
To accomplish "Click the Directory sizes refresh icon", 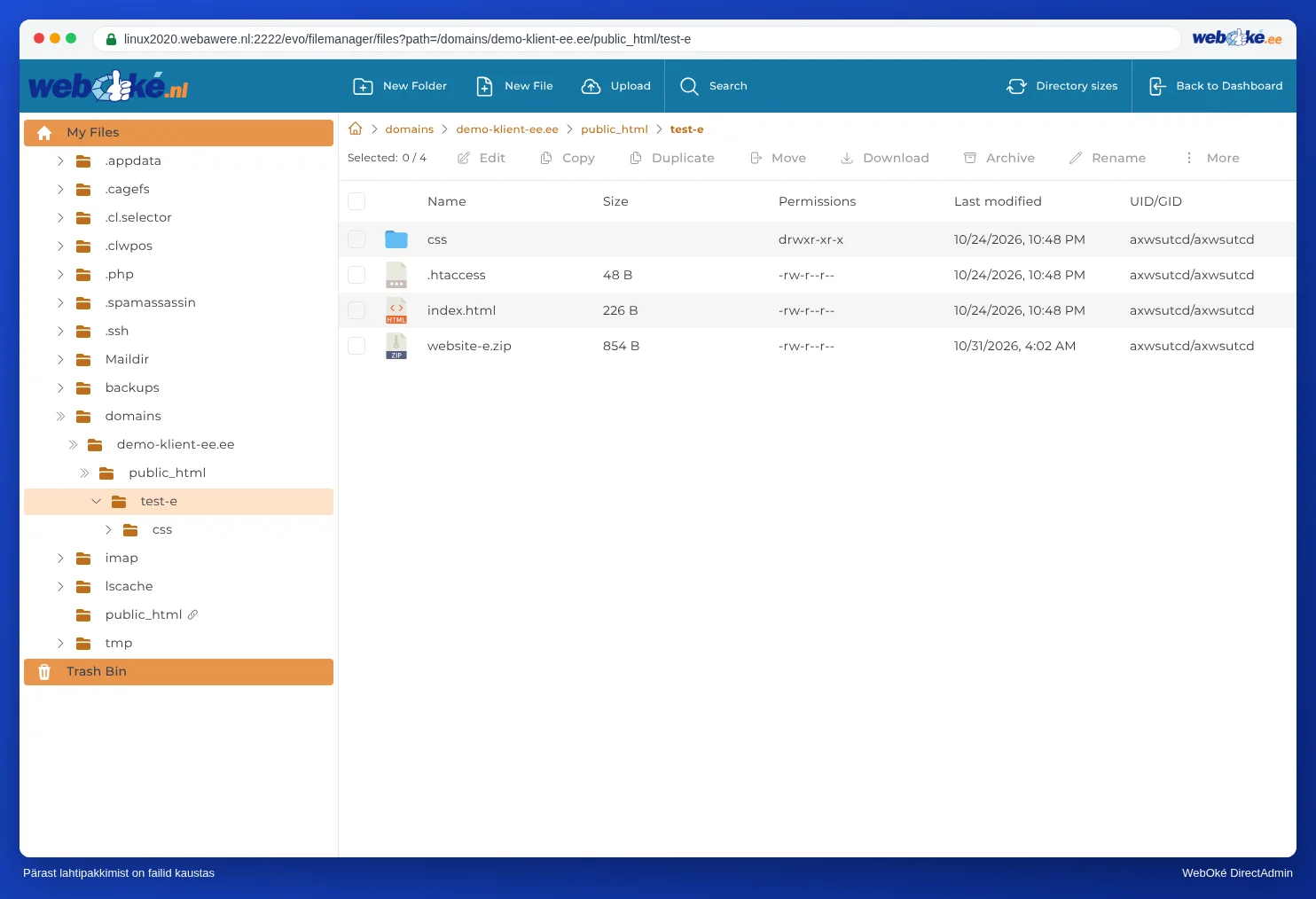I will point(1016,86).
